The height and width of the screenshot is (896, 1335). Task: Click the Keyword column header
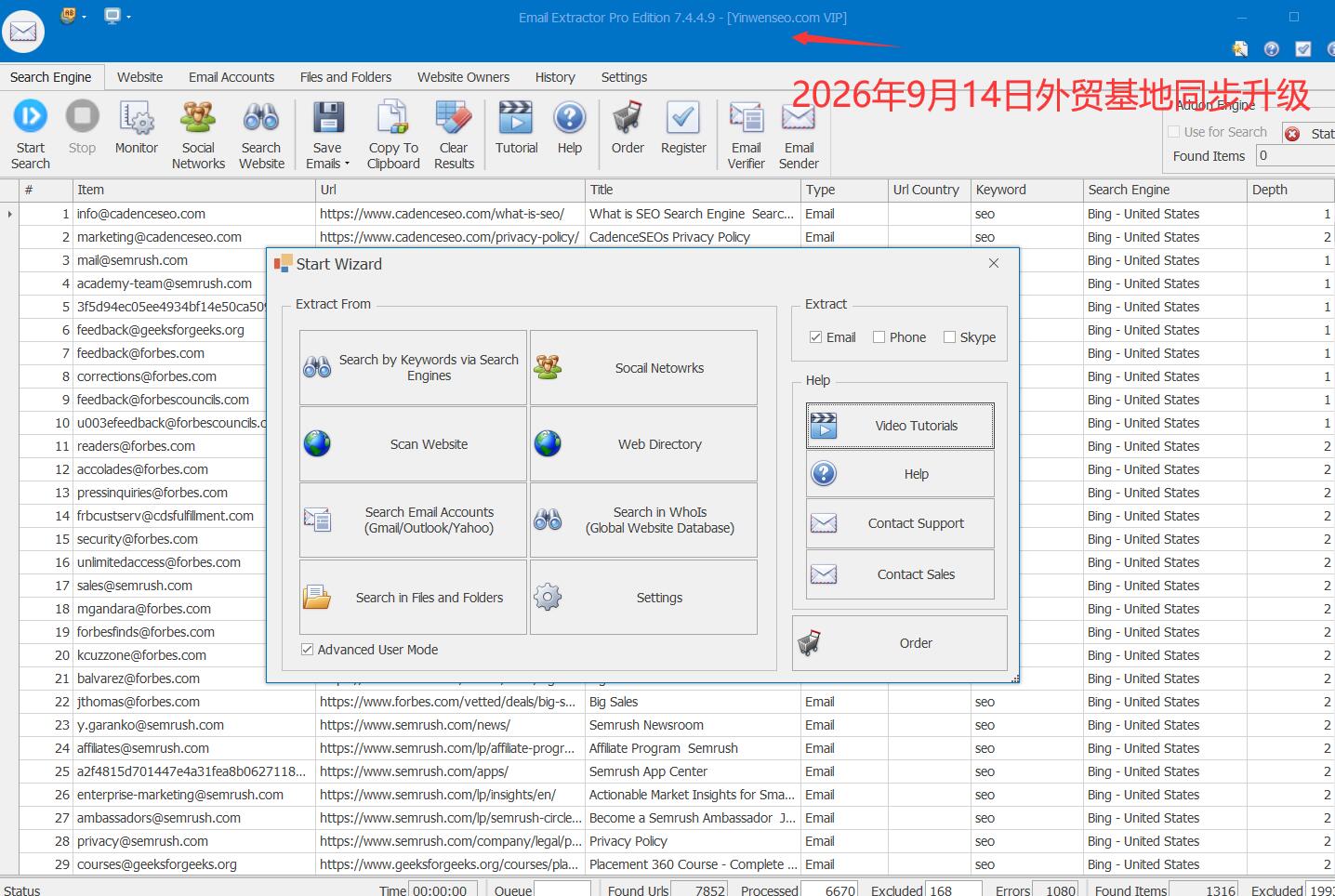(1027, 190)
